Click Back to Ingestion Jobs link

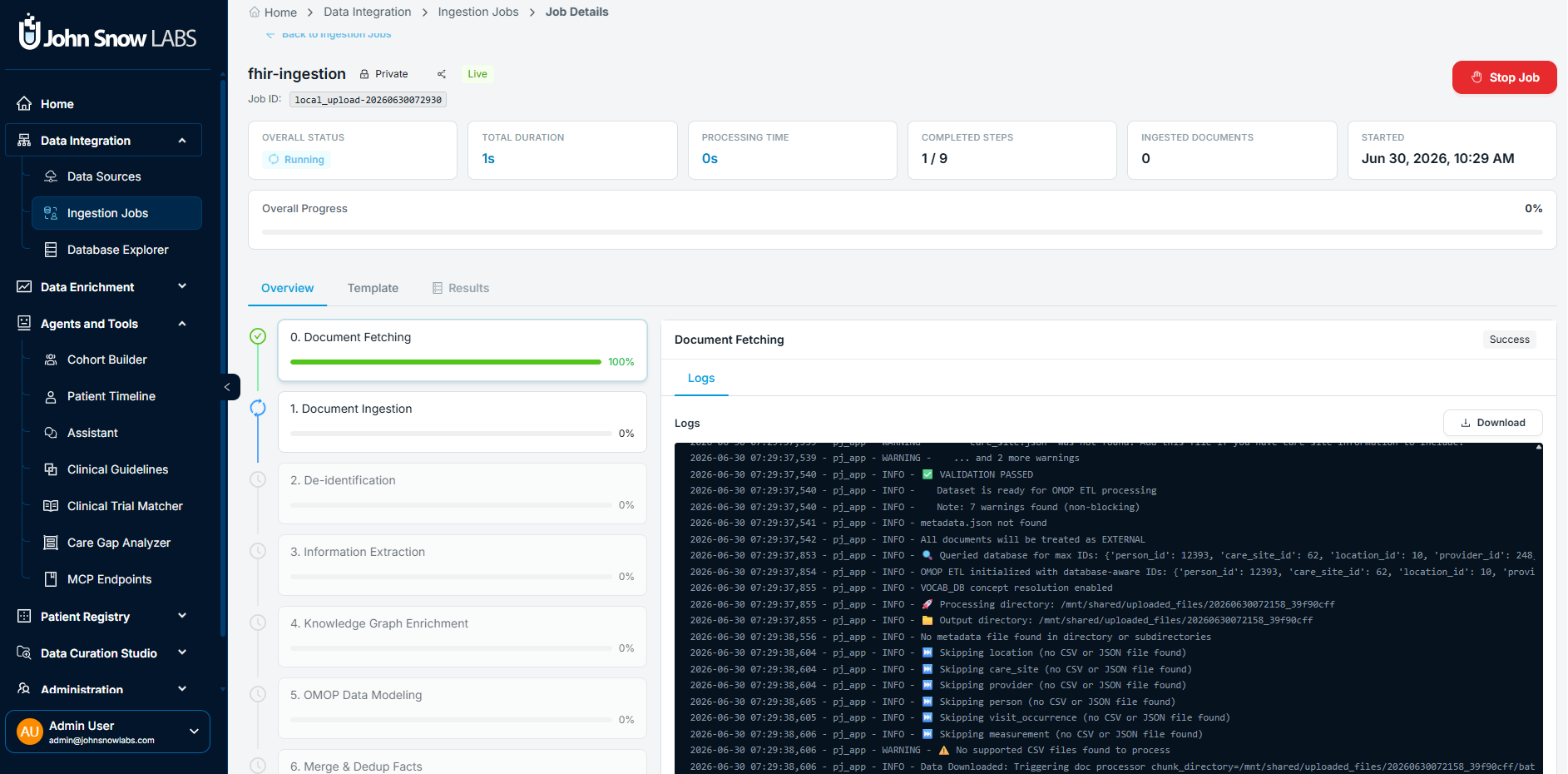[329, 34]
